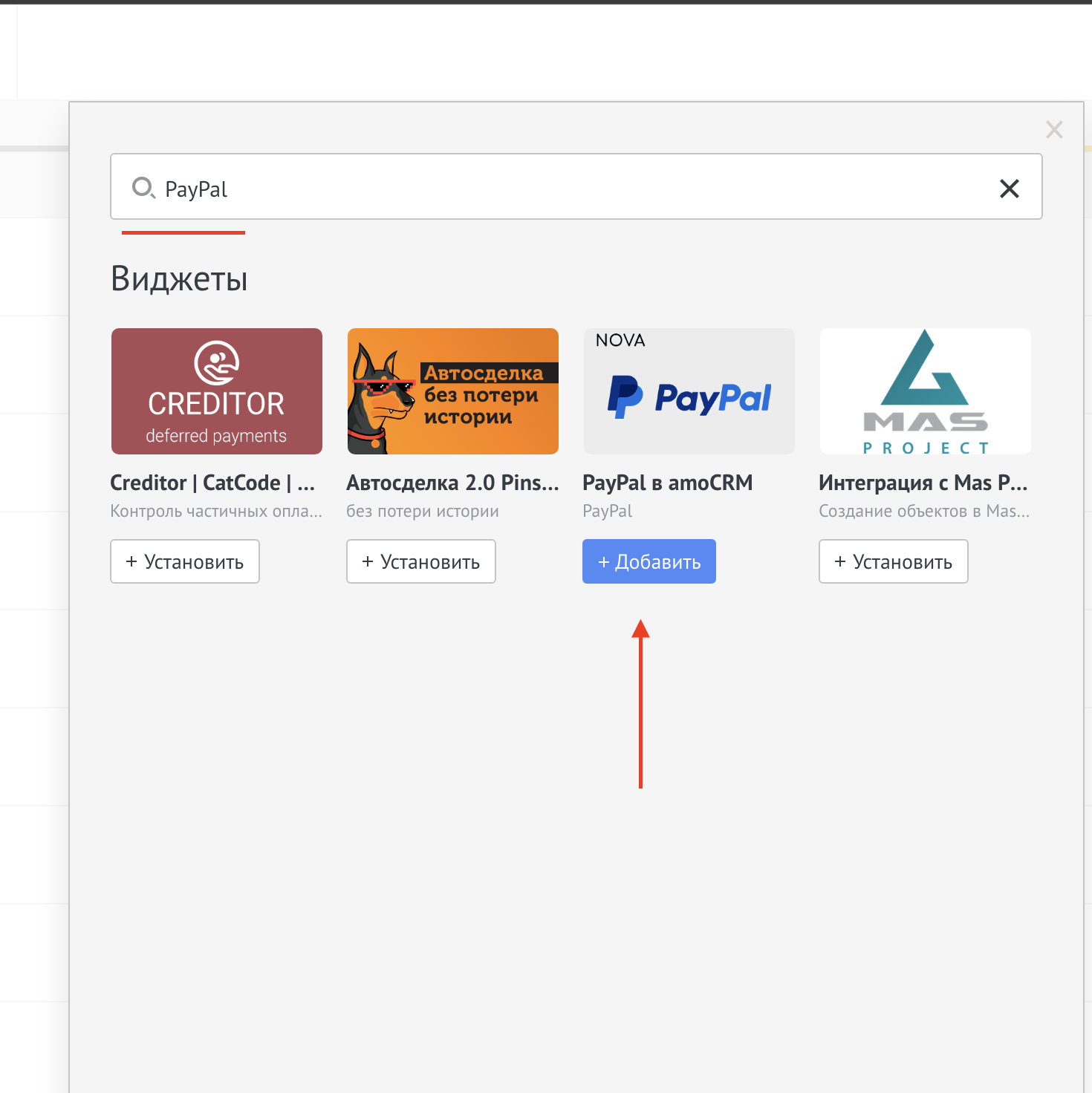Click the 'PayPal в amoCRM' title

(x=667, y=483)
